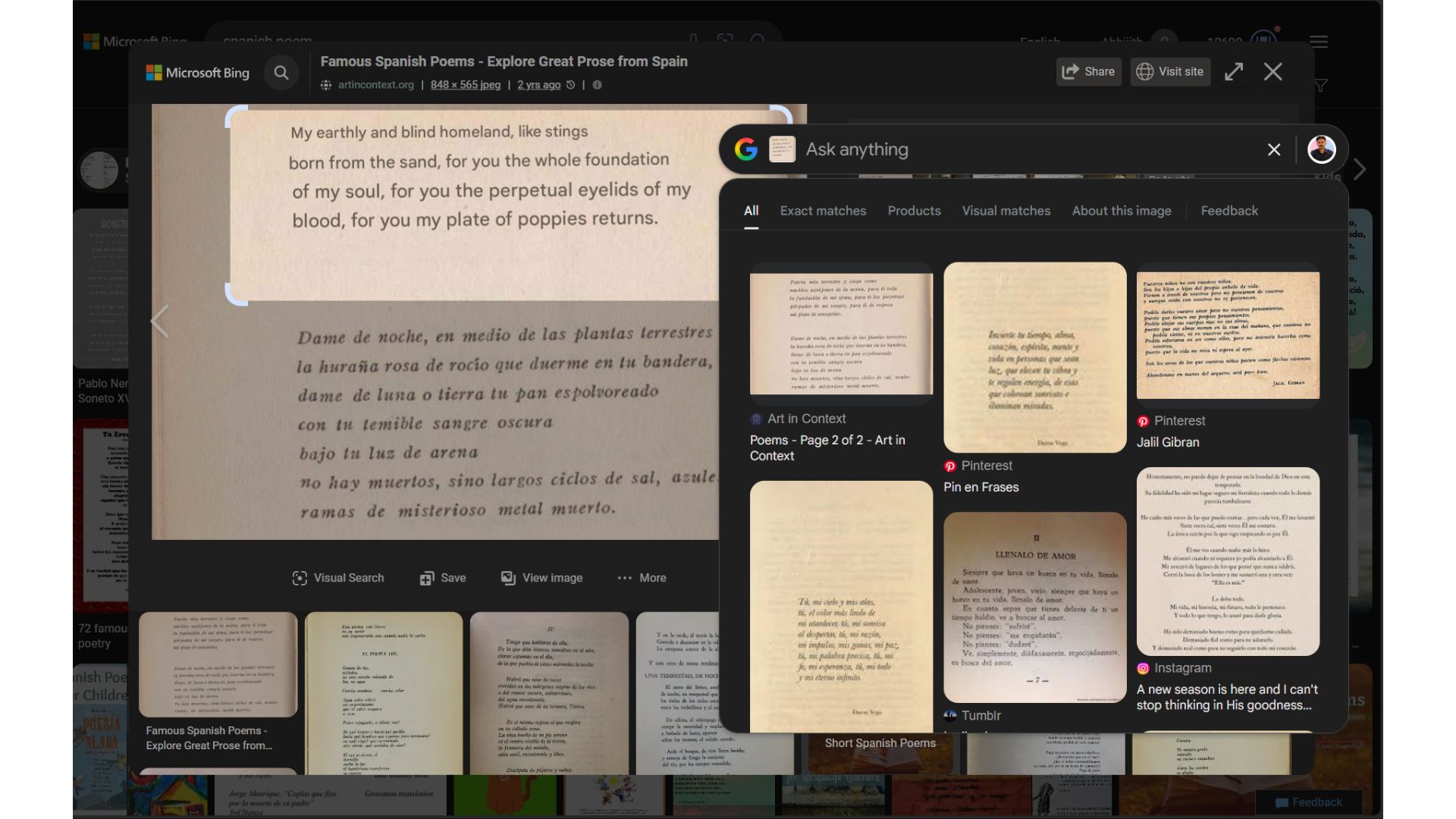Click the Bing search magnifier icon
Image resolution: width=1456 pixels, height=819 pixels.
click(x=281, y=73)
